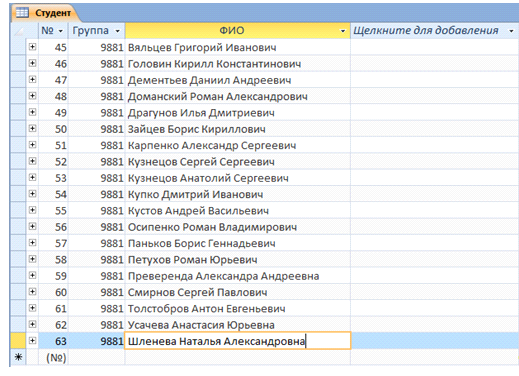Select cell Вяльцев Григорий Иванович
The image size is (519, 376).
[x=238, y=47]
